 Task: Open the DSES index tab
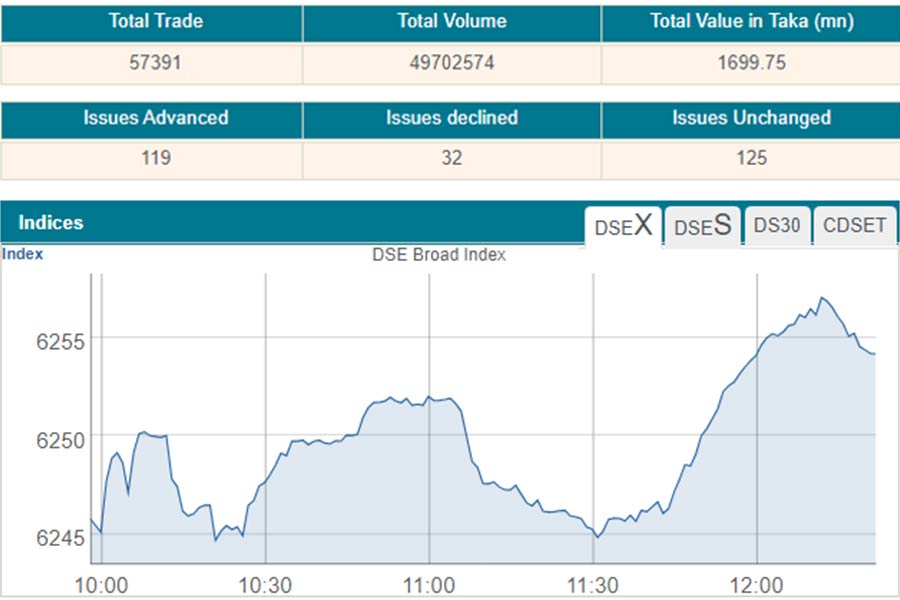[x=702, y=226]
